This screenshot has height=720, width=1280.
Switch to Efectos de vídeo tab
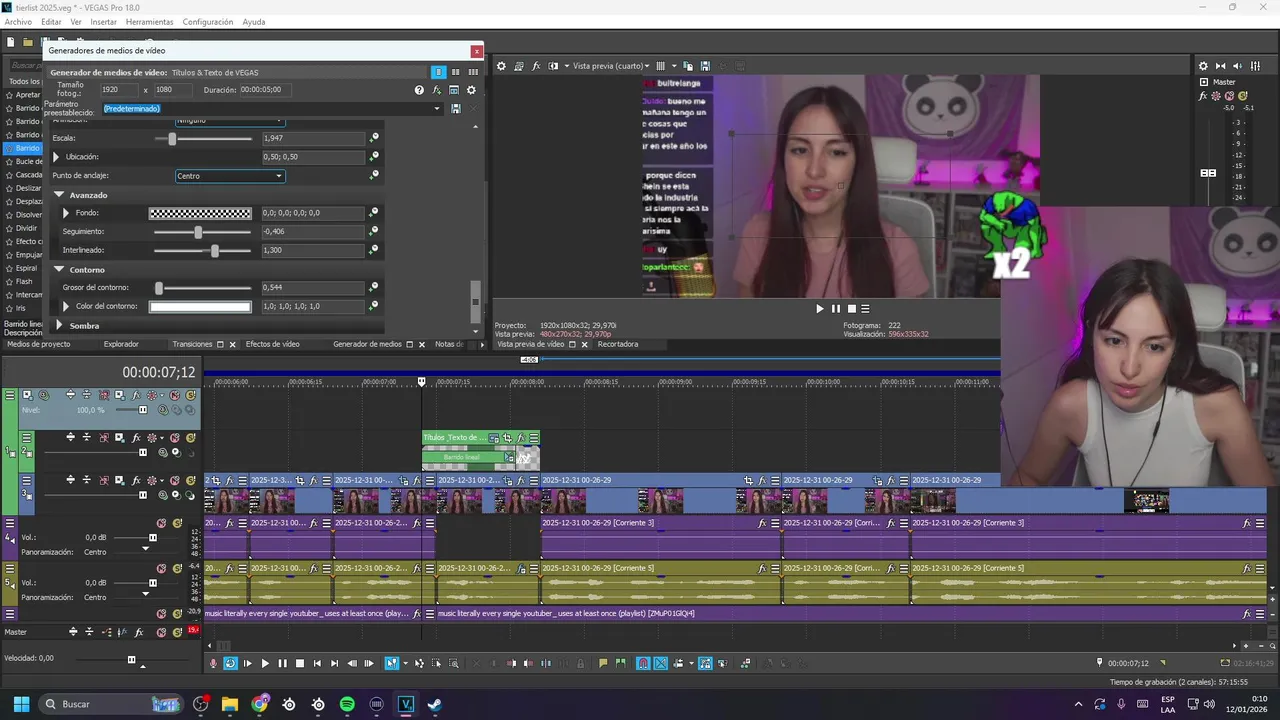pyautogui.click(x=273, y=344)
